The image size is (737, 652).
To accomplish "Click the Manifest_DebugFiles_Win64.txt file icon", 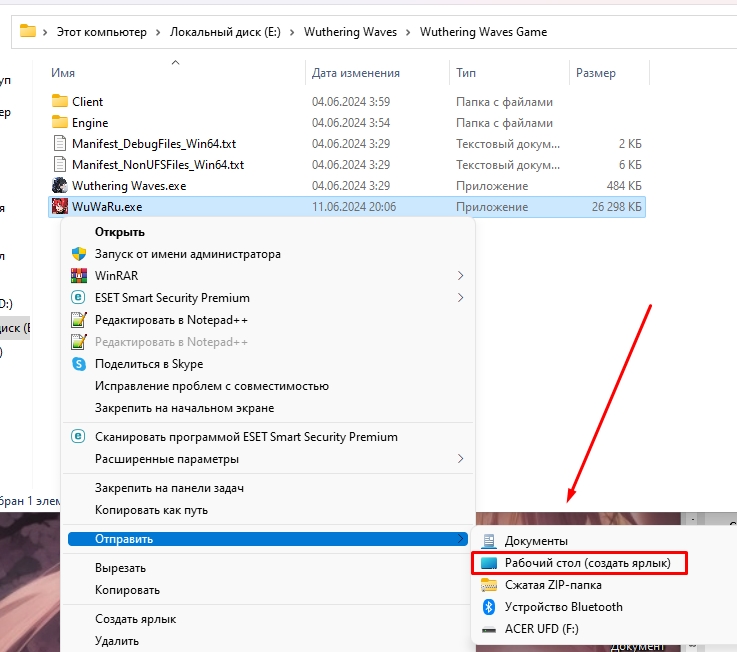I will (x=60, y=143).
